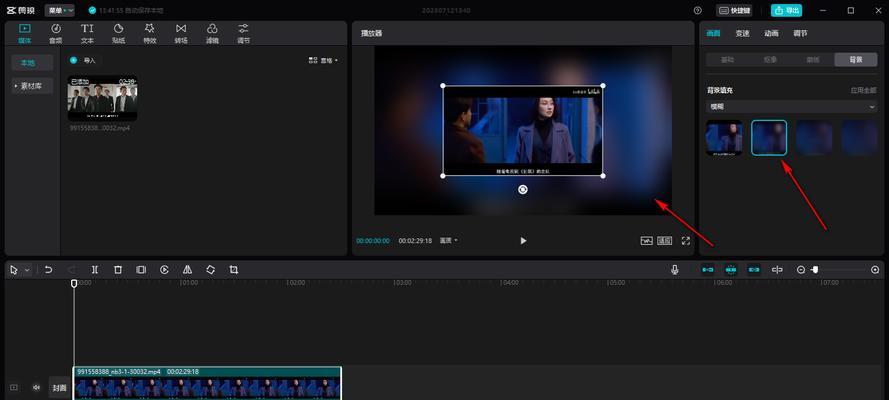The image size is (889, 400).
Task: Select the 蒙版 (Mask) sub-tab
Action: pyautogui.click(x=813, y=59)
